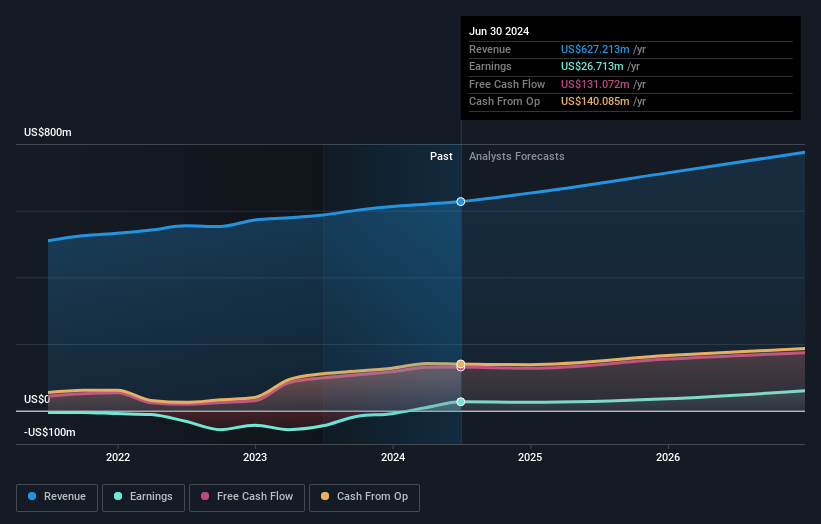
Task: Click the US$0 y-axis label
Action: point(37,399)
